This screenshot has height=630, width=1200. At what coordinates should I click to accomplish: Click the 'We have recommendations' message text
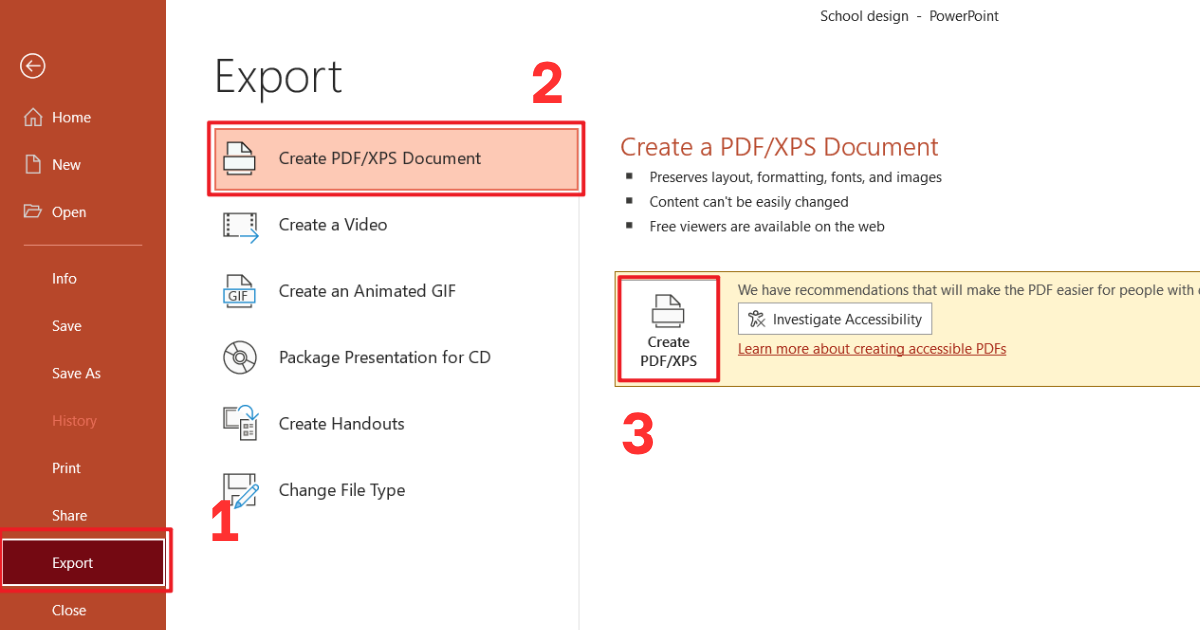968,290
